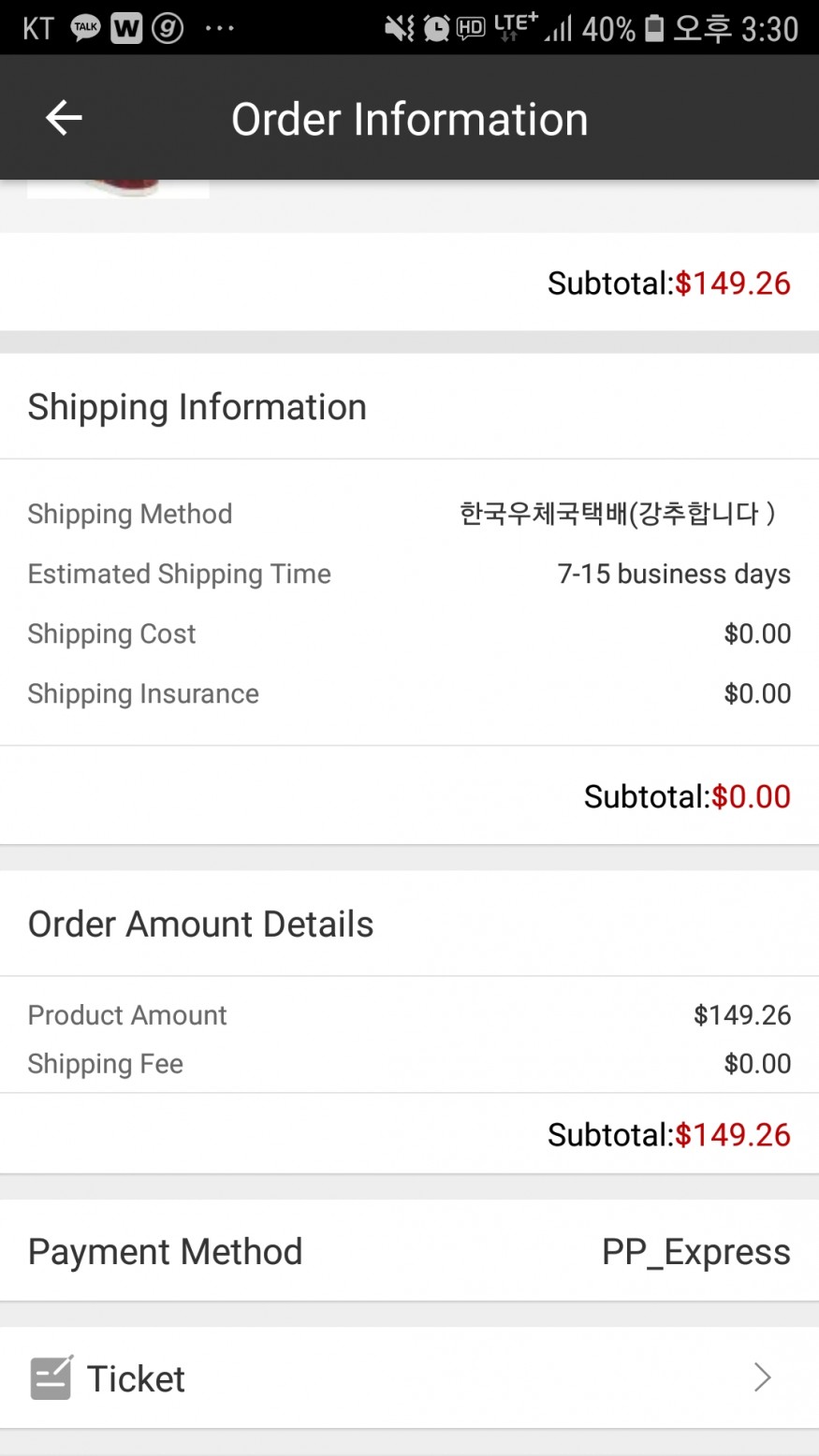This screenshot has height=1456, width=819.
Task: Select the Payment Method row
Action: (x=409, y=1251)
